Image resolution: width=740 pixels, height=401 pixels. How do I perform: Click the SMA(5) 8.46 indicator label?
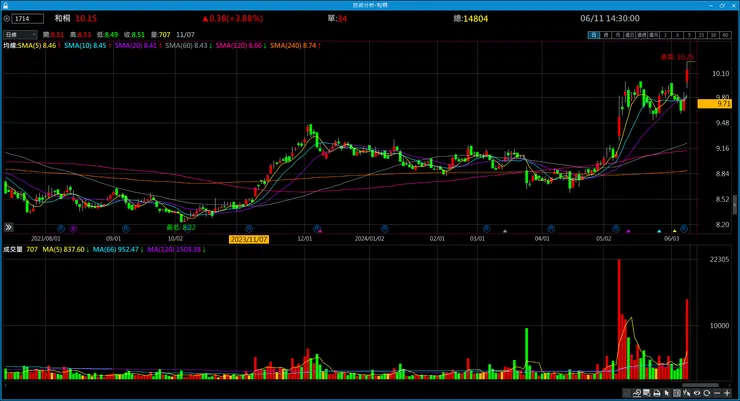point(37,46)
